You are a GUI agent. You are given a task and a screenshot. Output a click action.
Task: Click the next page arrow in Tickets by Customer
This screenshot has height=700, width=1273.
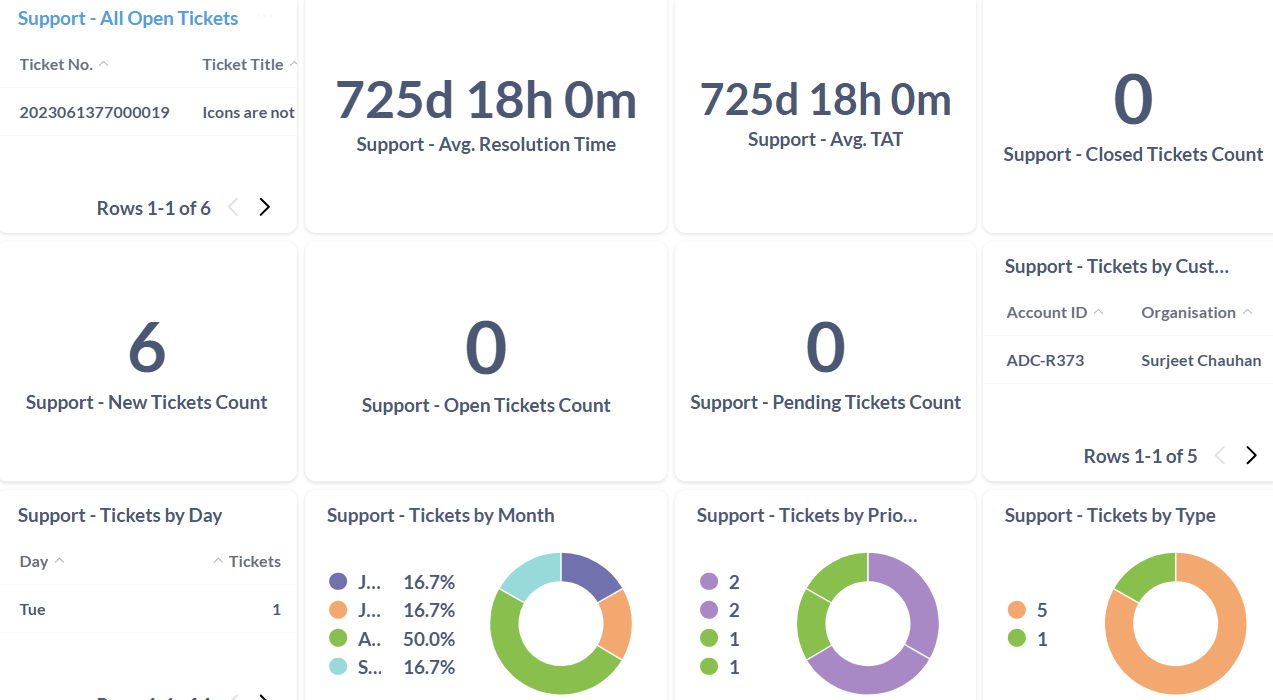1251,455
